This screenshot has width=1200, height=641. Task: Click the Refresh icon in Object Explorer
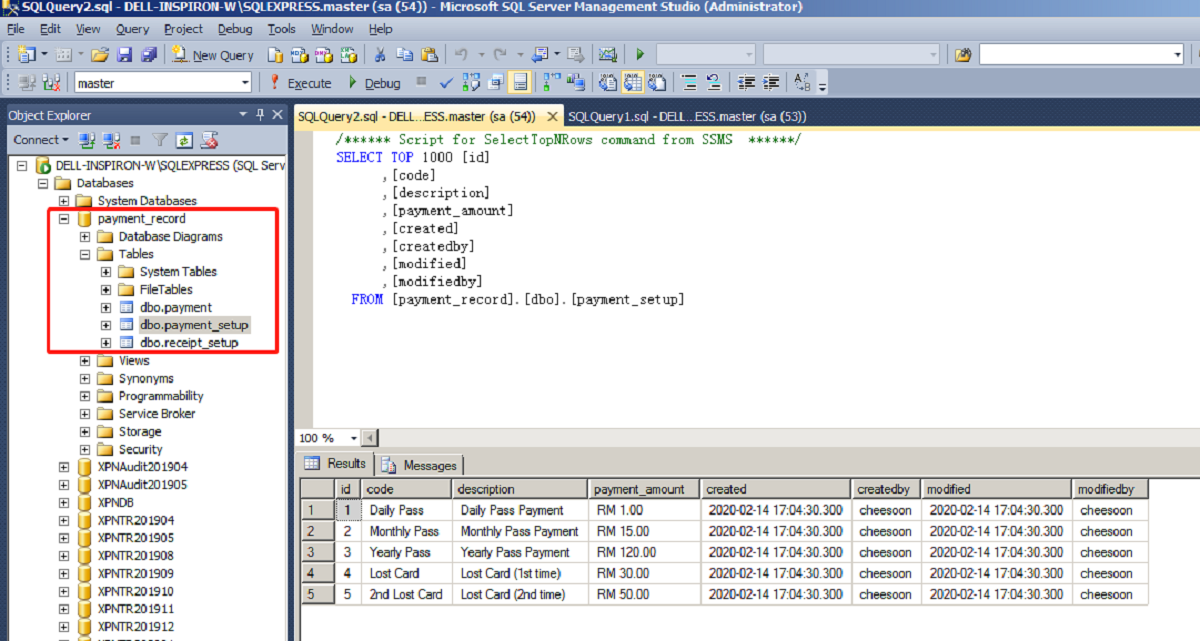tap(183, 140)
